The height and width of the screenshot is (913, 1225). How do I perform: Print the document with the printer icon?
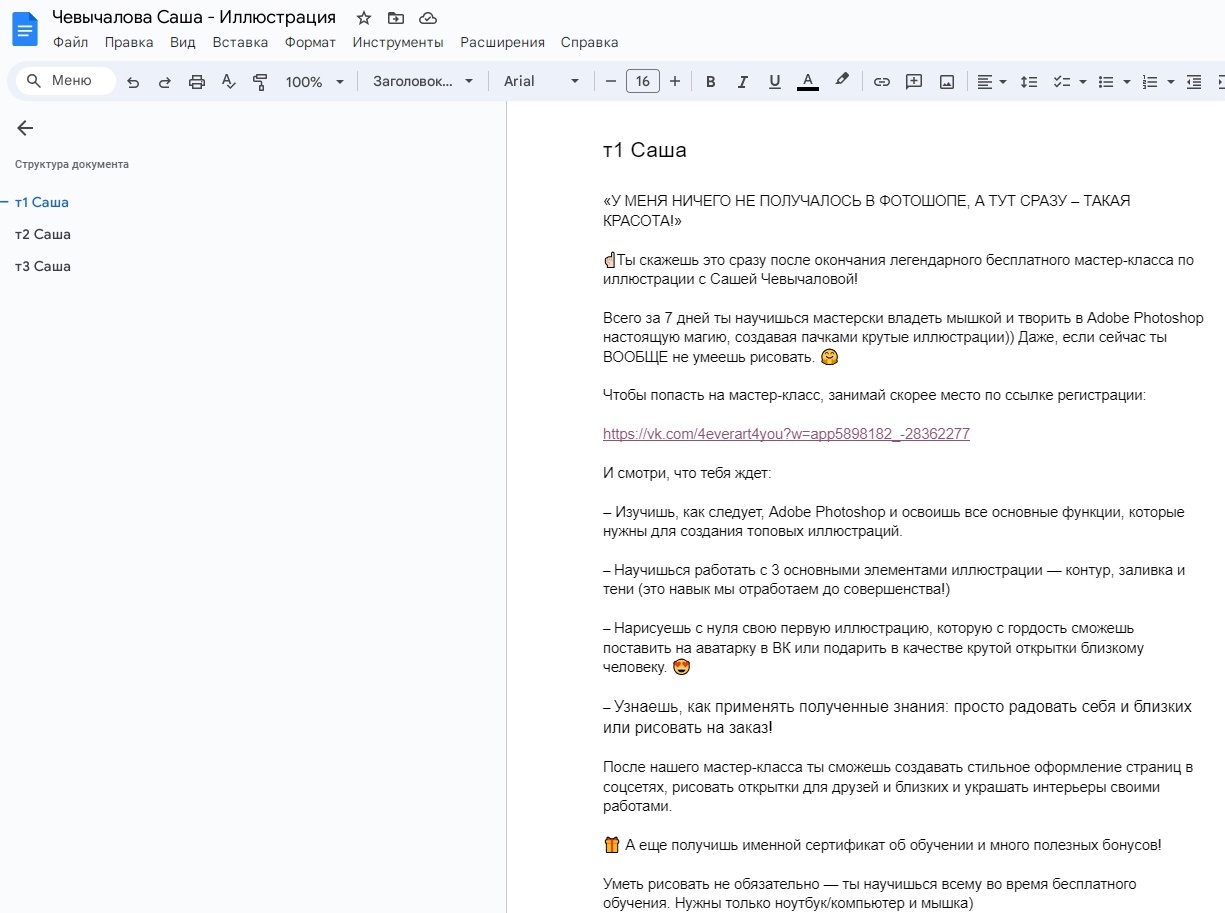click(197, 82)
